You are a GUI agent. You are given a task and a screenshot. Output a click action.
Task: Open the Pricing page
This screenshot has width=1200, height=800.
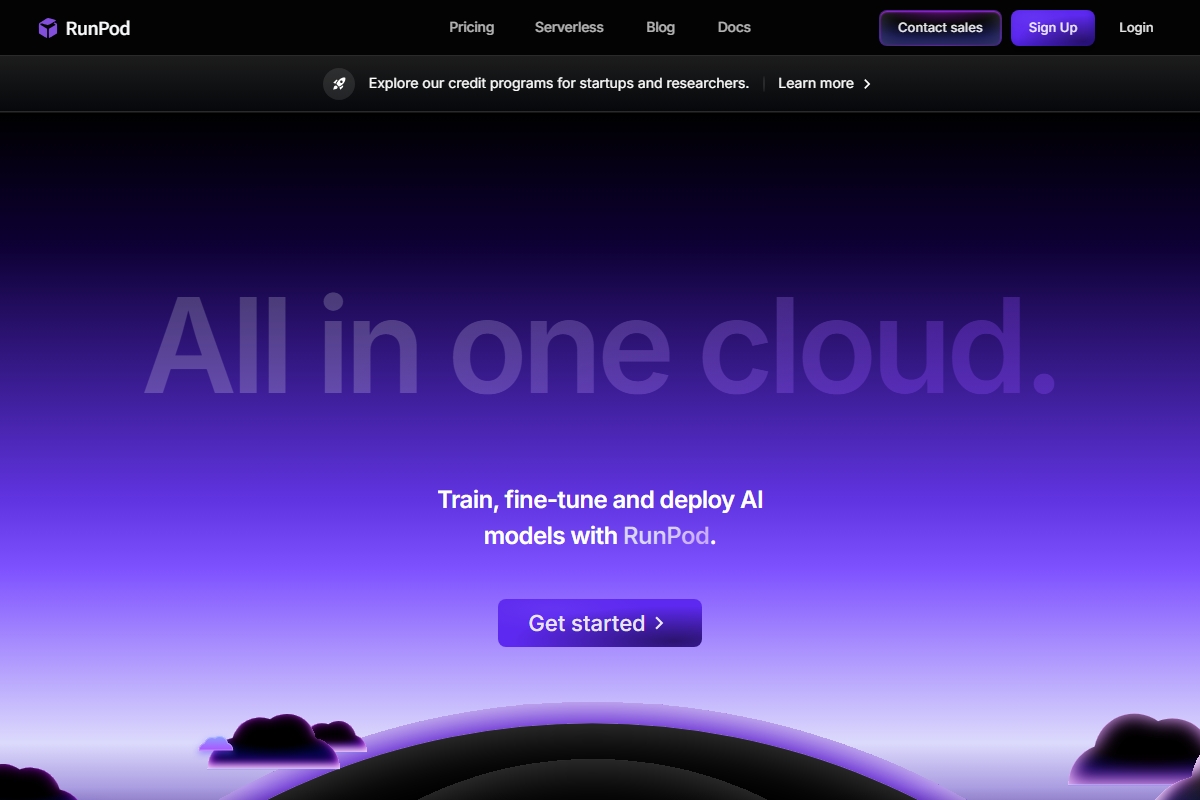tap(471, 28)
